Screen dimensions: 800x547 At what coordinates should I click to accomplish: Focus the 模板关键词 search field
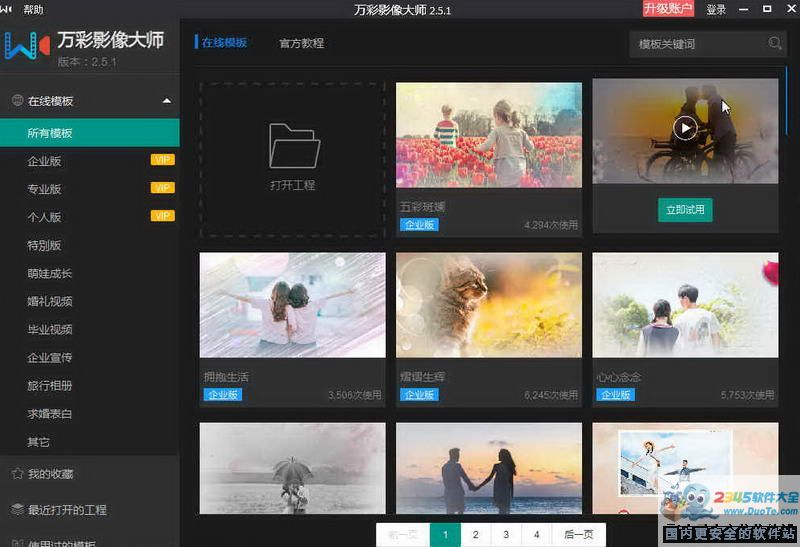click(708, 44)
